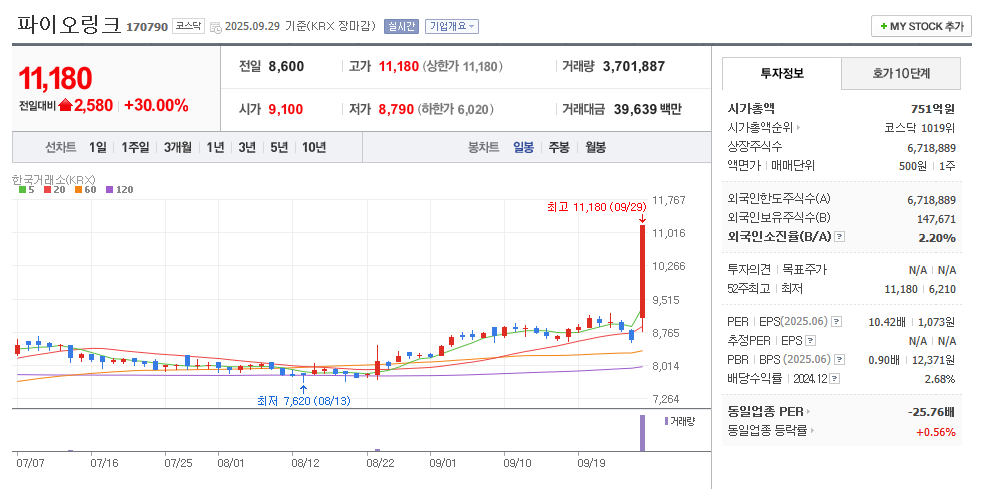Open the 기업개요 dropdown
The width and height of the screenshot is (991, 489).
tap(451, 26)
